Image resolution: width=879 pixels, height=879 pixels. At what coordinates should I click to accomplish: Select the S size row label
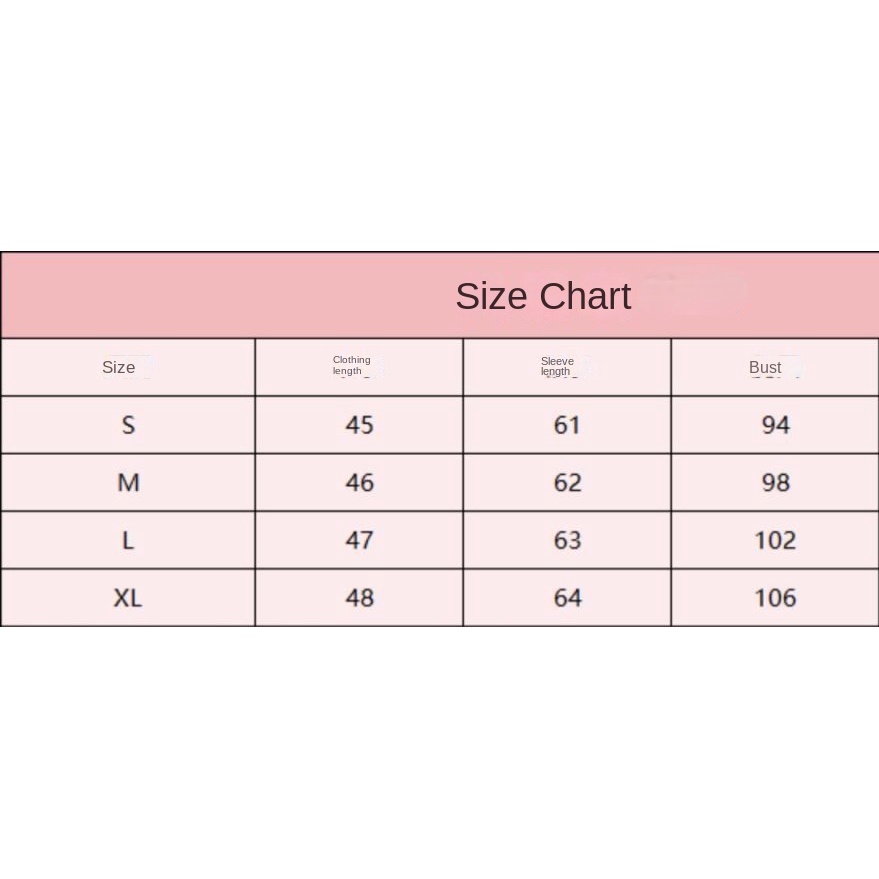pyautogui.click(x=128, y=425)
